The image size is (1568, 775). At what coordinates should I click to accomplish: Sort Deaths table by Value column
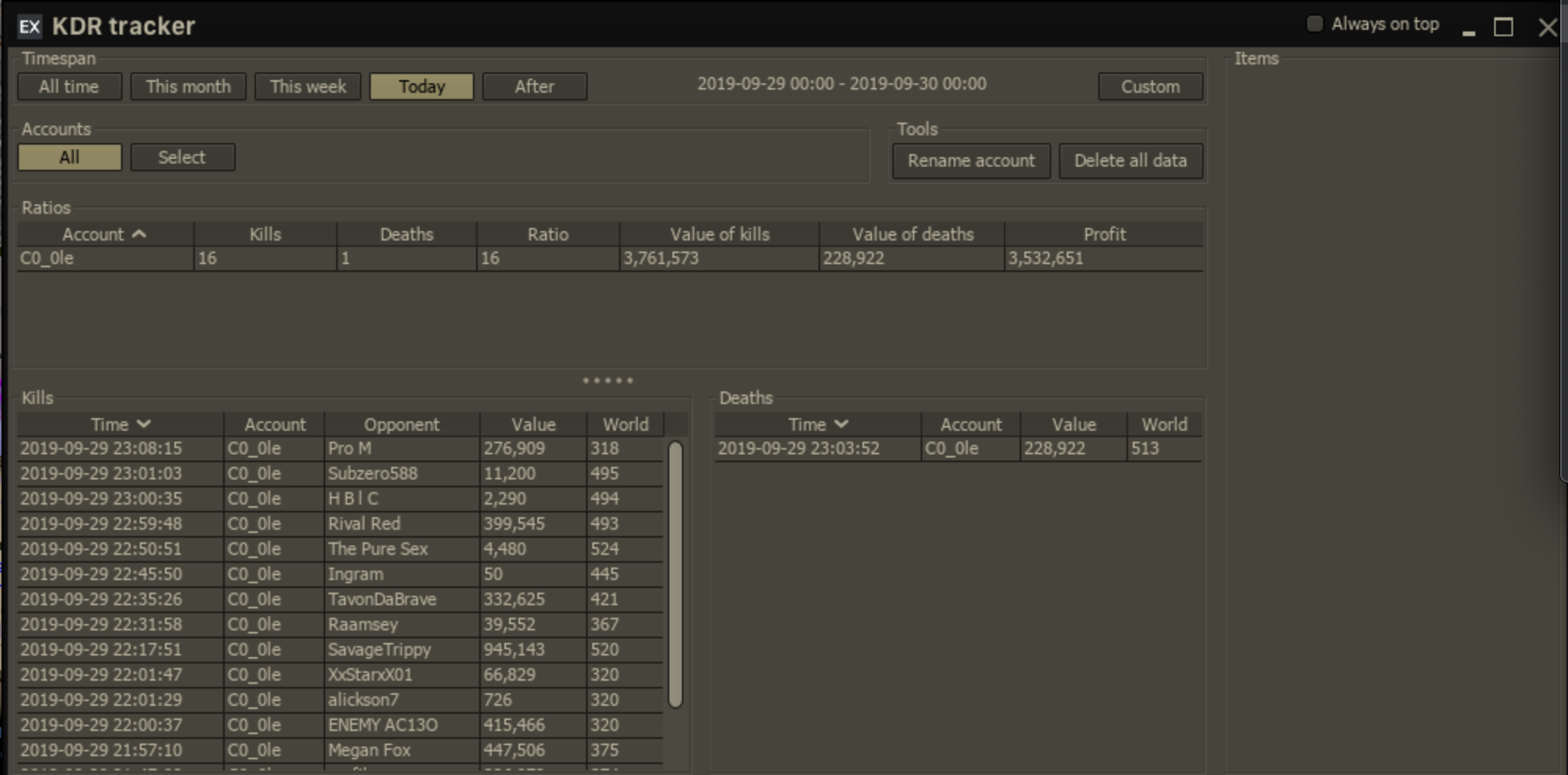[x=1074, y=424]
